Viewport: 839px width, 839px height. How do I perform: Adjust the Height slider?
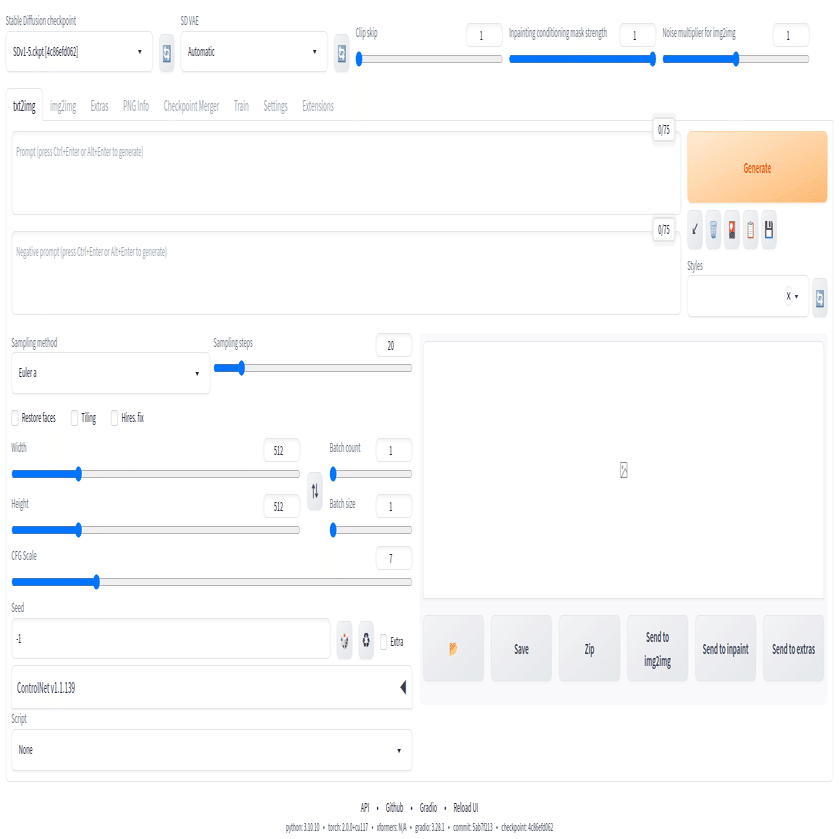point(155,530)
